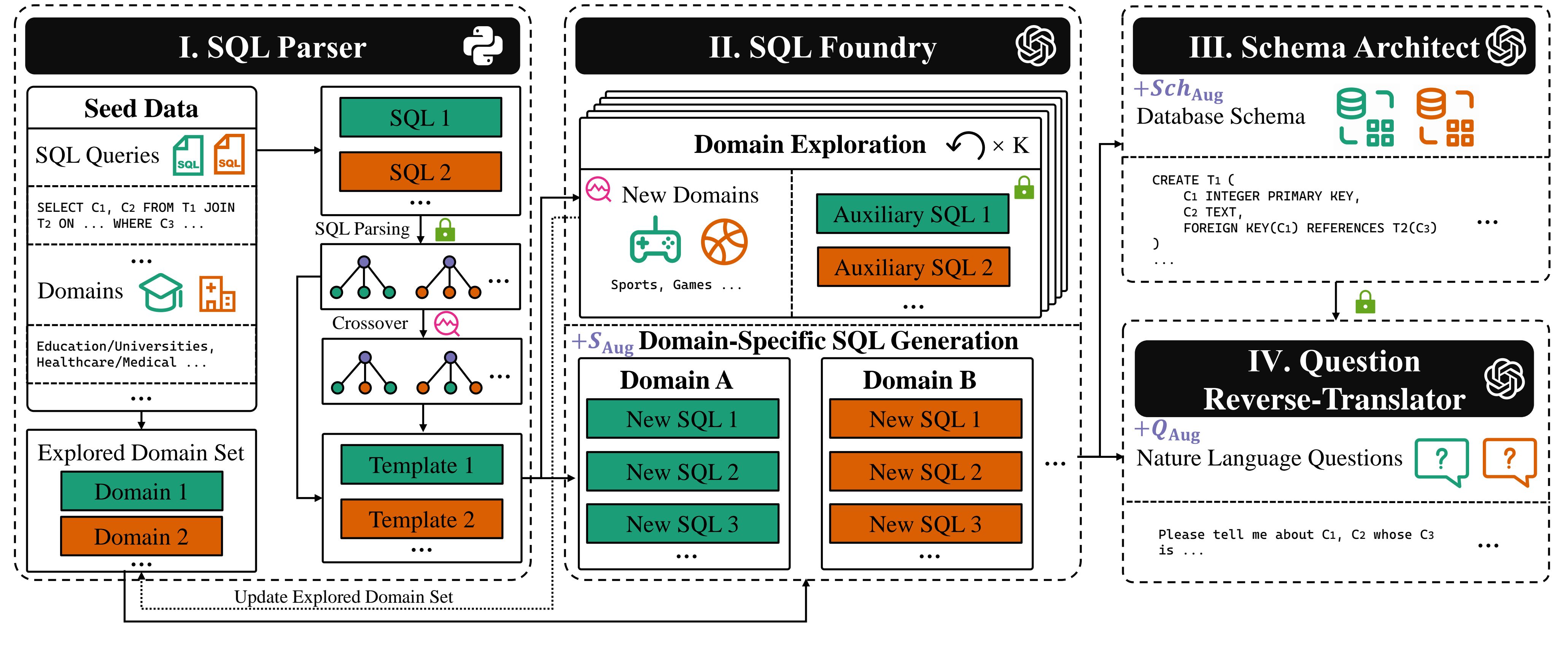This screenshot has width=1568, height=667.
Task: Select the green SQL 1 block
Action: click(x=421, y=118)
